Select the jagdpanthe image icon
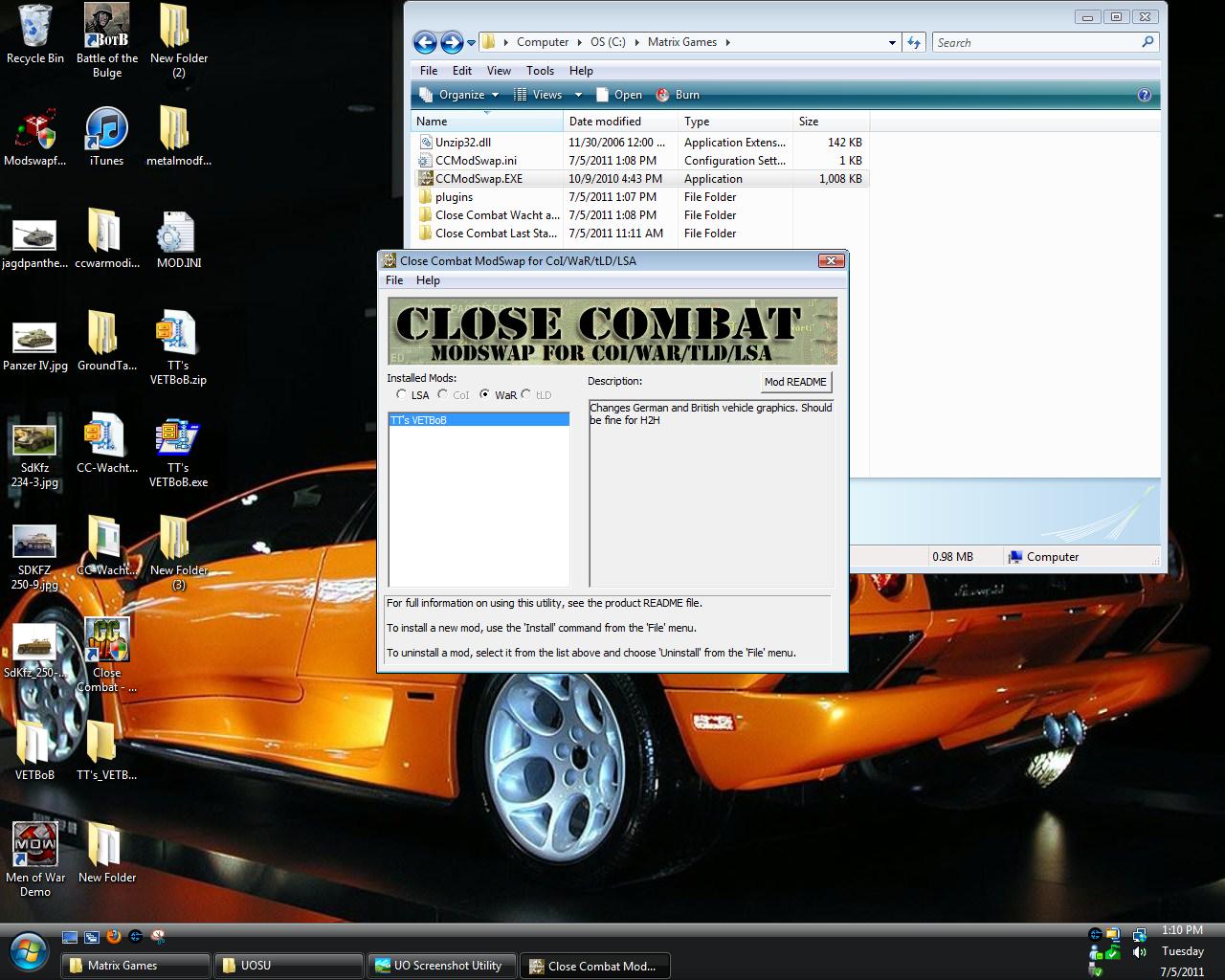Image resolution: width=1225 pixels, height=980 pixels. pos(35,241)
